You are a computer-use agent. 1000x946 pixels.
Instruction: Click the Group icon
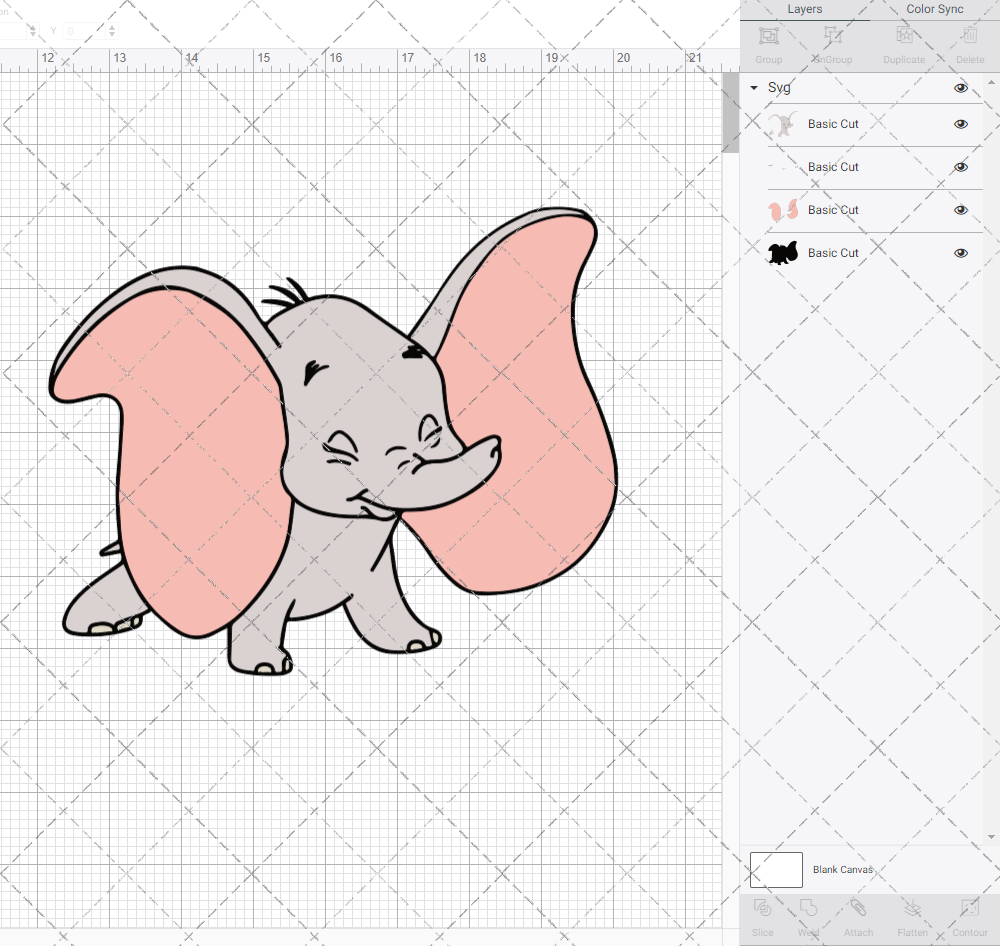coord(768,36)
